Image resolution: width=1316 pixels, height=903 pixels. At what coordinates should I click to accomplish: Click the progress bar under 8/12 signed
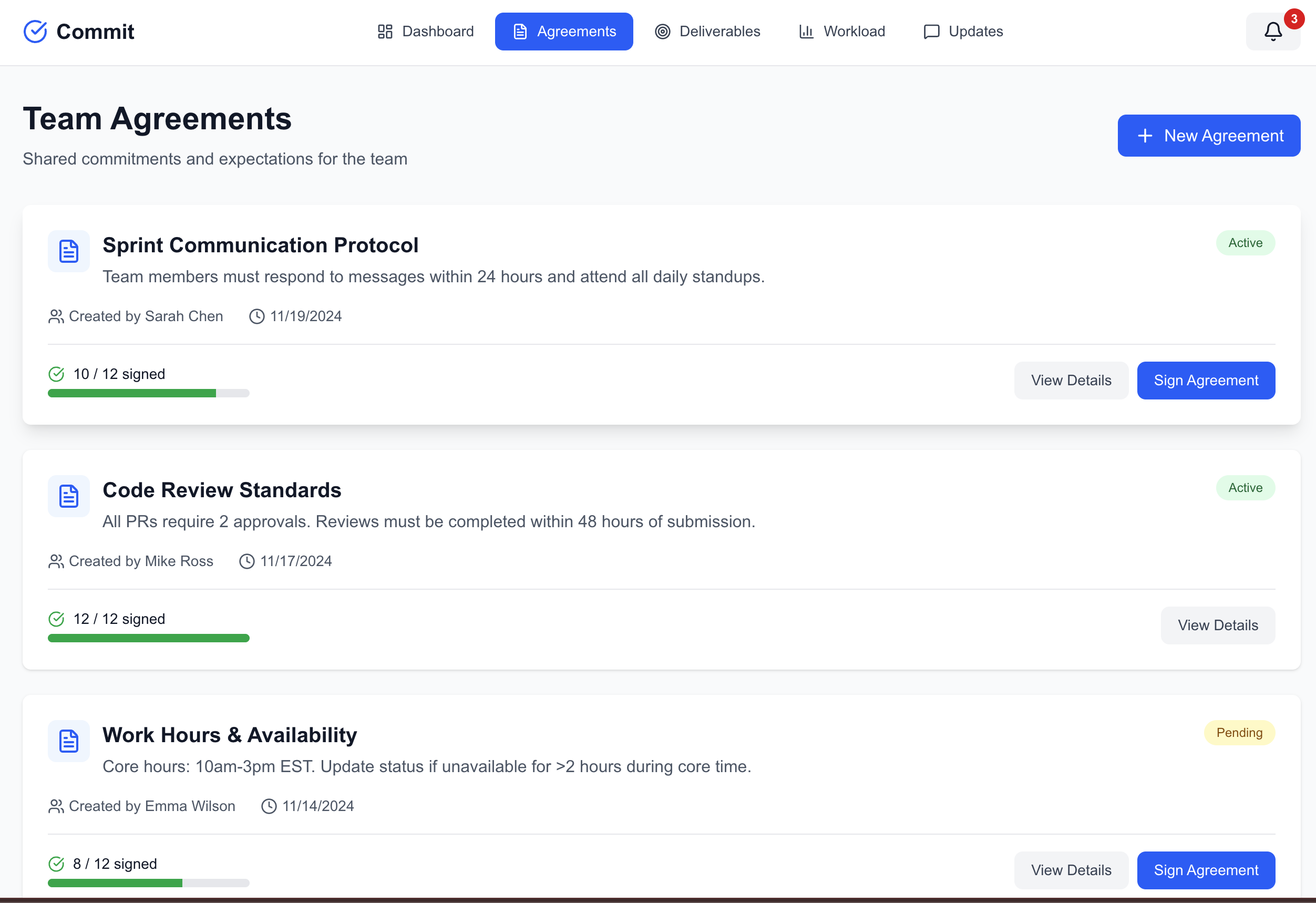[x=148, y=883]
